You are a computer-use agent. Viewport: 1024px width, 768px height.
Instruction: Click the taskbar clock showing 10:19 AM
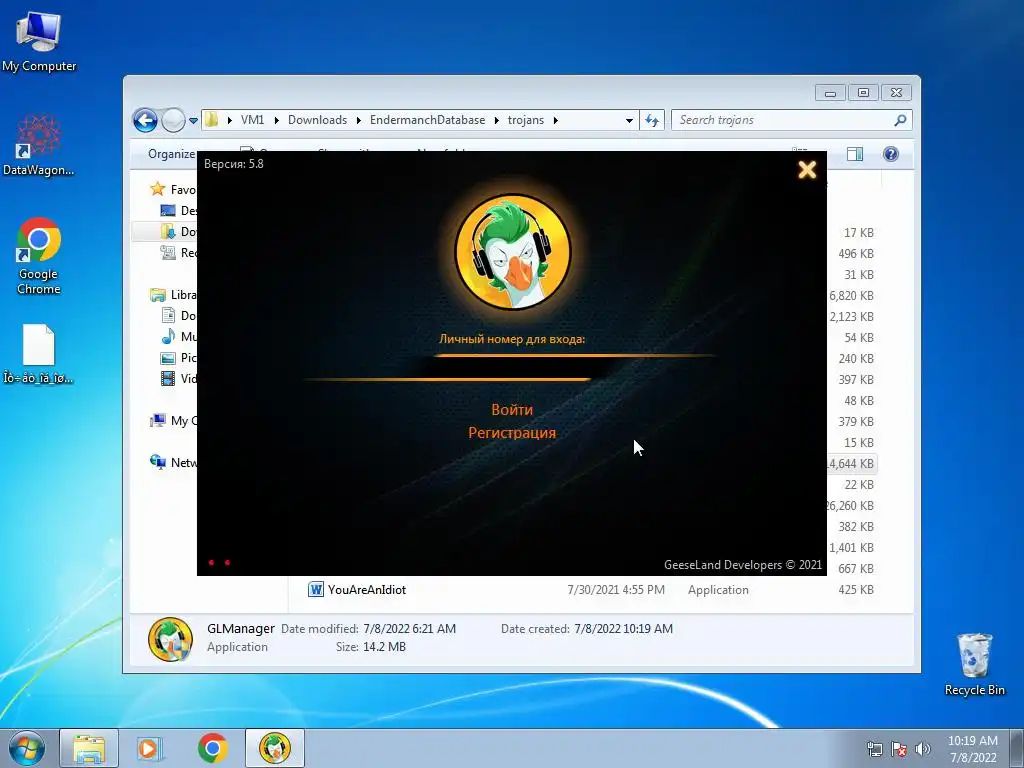click(973, 748)
